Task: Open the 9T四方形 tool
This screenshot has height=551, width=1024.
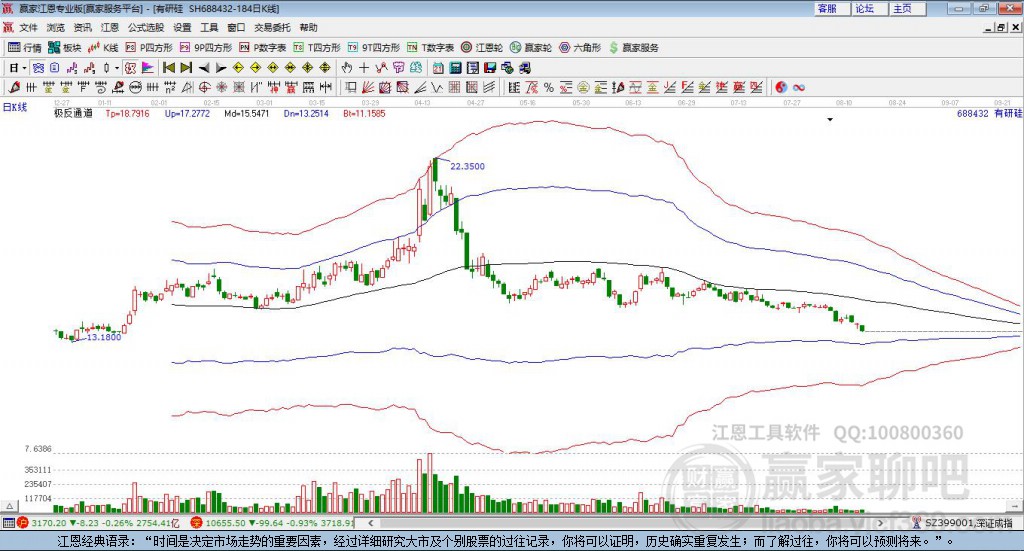Action: pyautogui.click(x=374, y=48)
